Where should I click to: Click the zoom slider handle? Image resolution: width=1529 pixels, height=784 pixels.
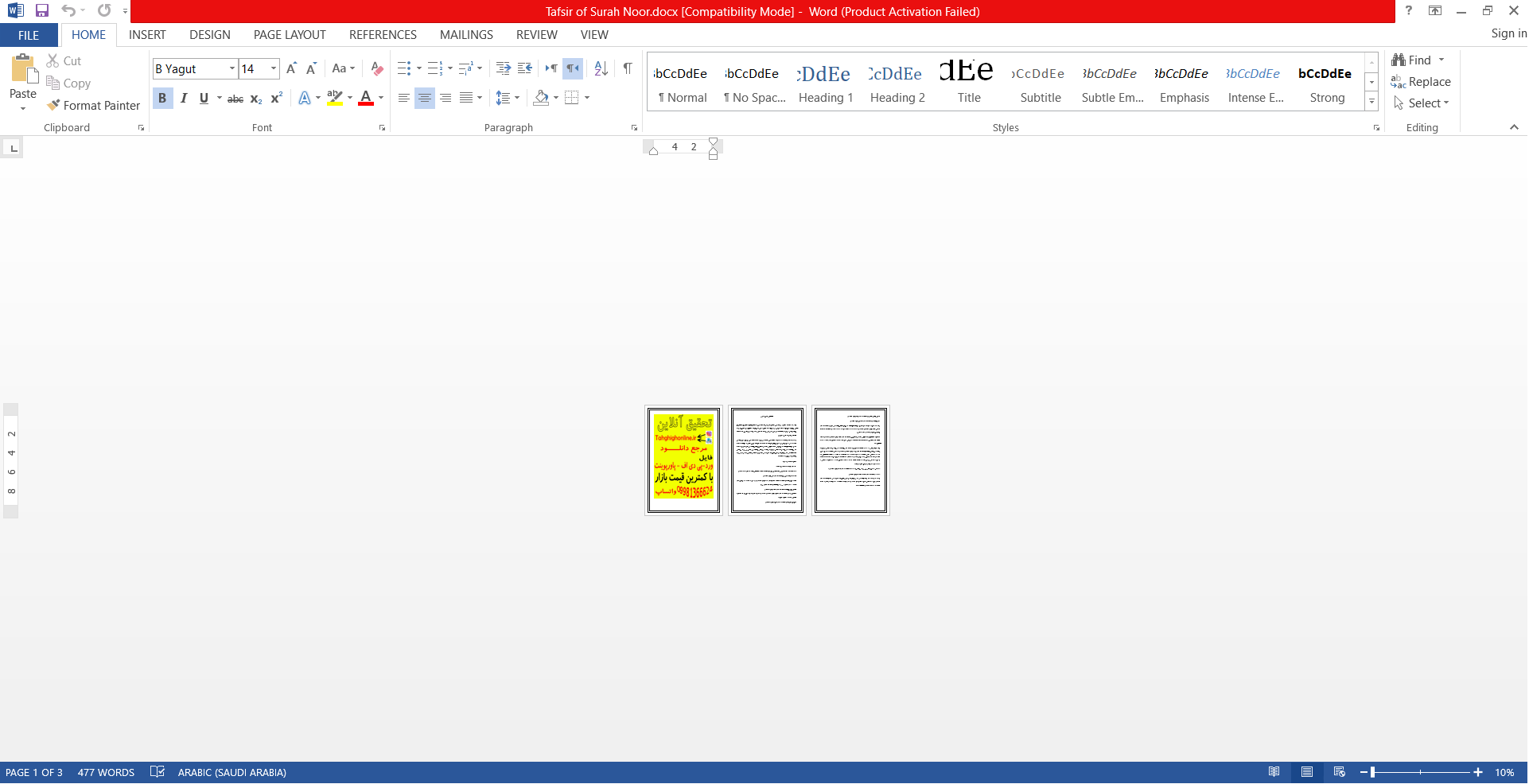1373,772
